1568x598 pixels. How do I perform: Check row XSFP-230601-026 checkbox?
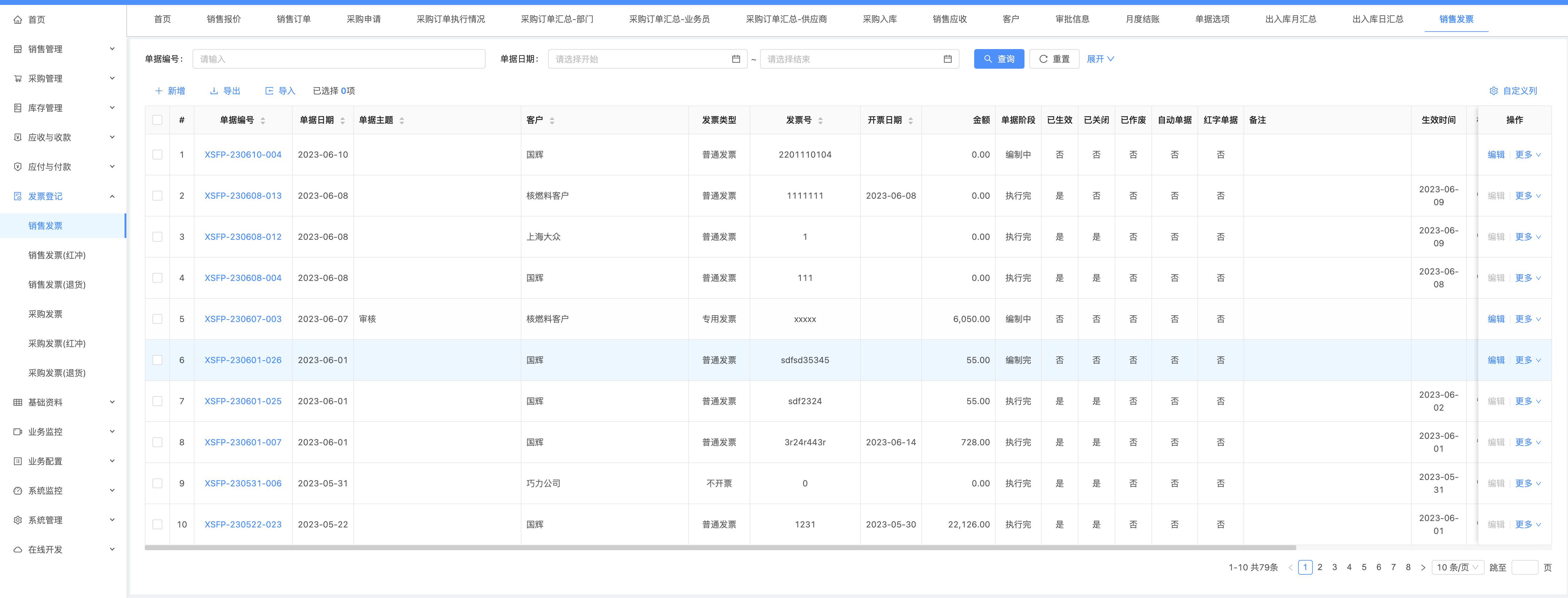pos(158,360)
